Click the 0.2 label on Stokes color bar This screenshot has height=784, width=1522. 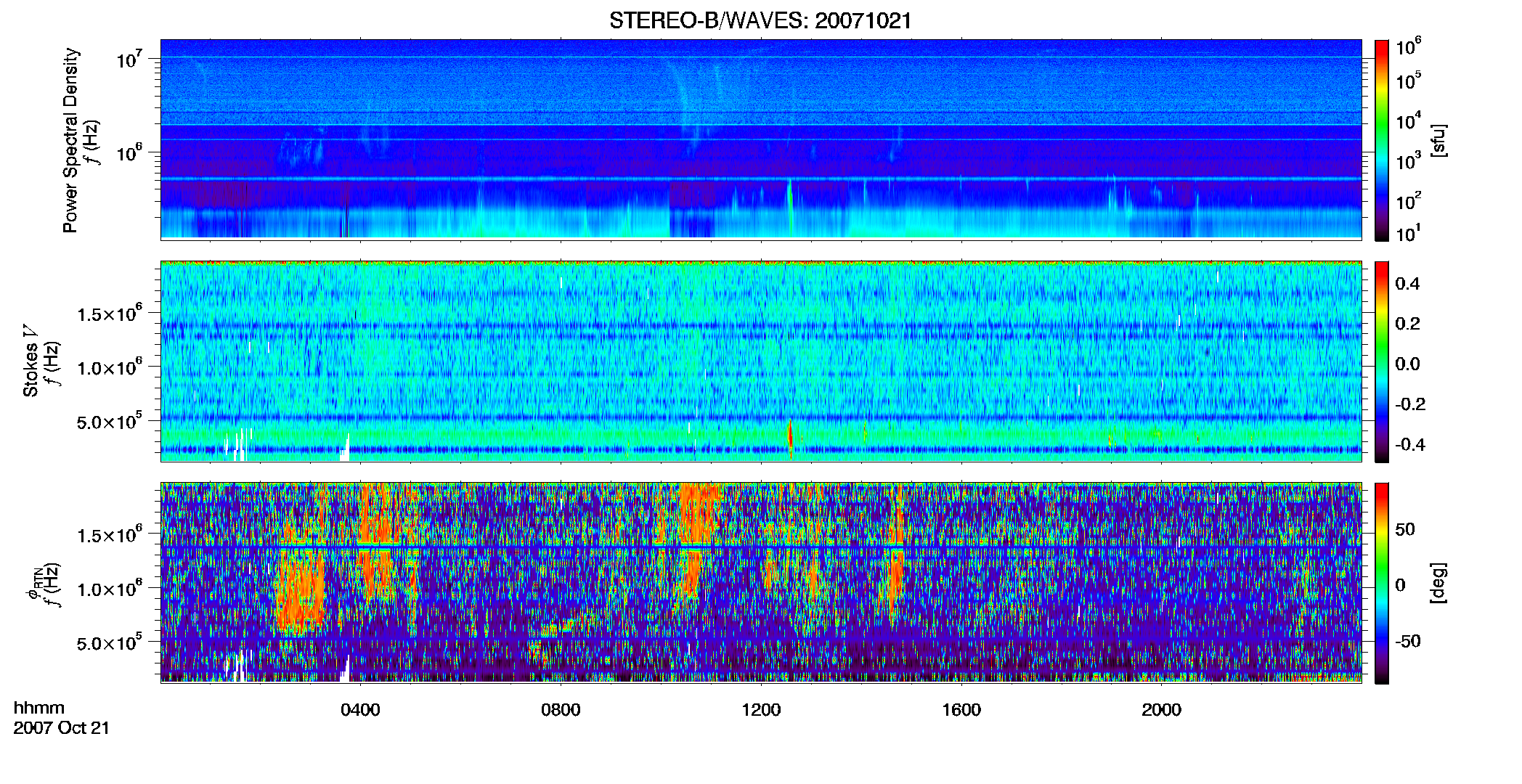(x=1407, y=324)
